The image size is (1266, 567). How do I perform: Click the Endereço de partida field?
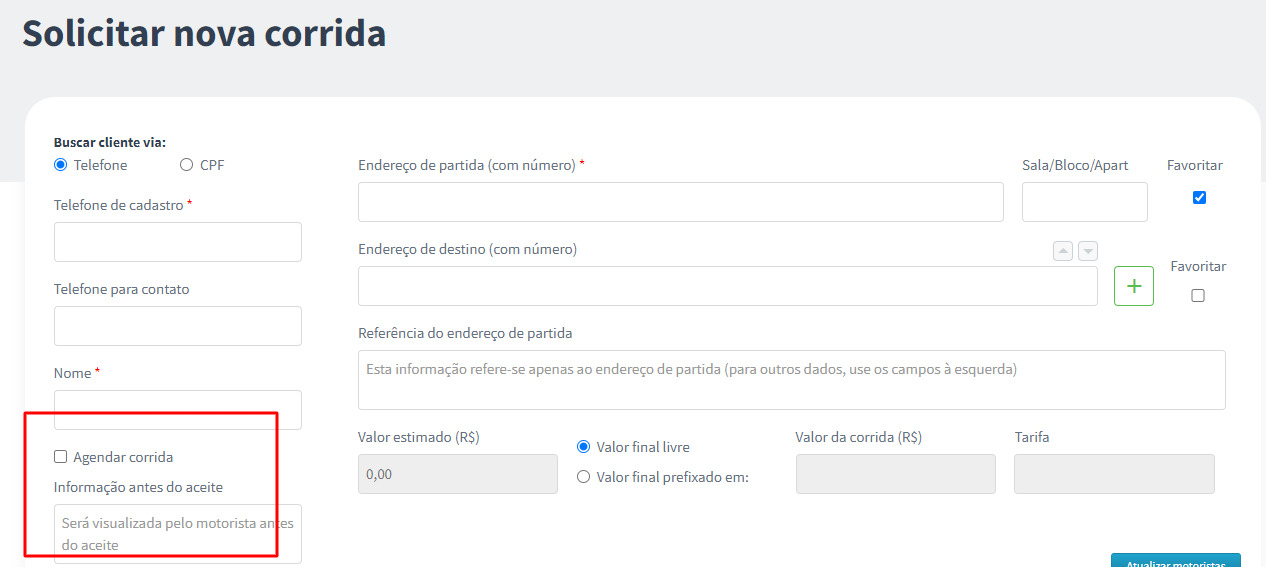[681, 202]
